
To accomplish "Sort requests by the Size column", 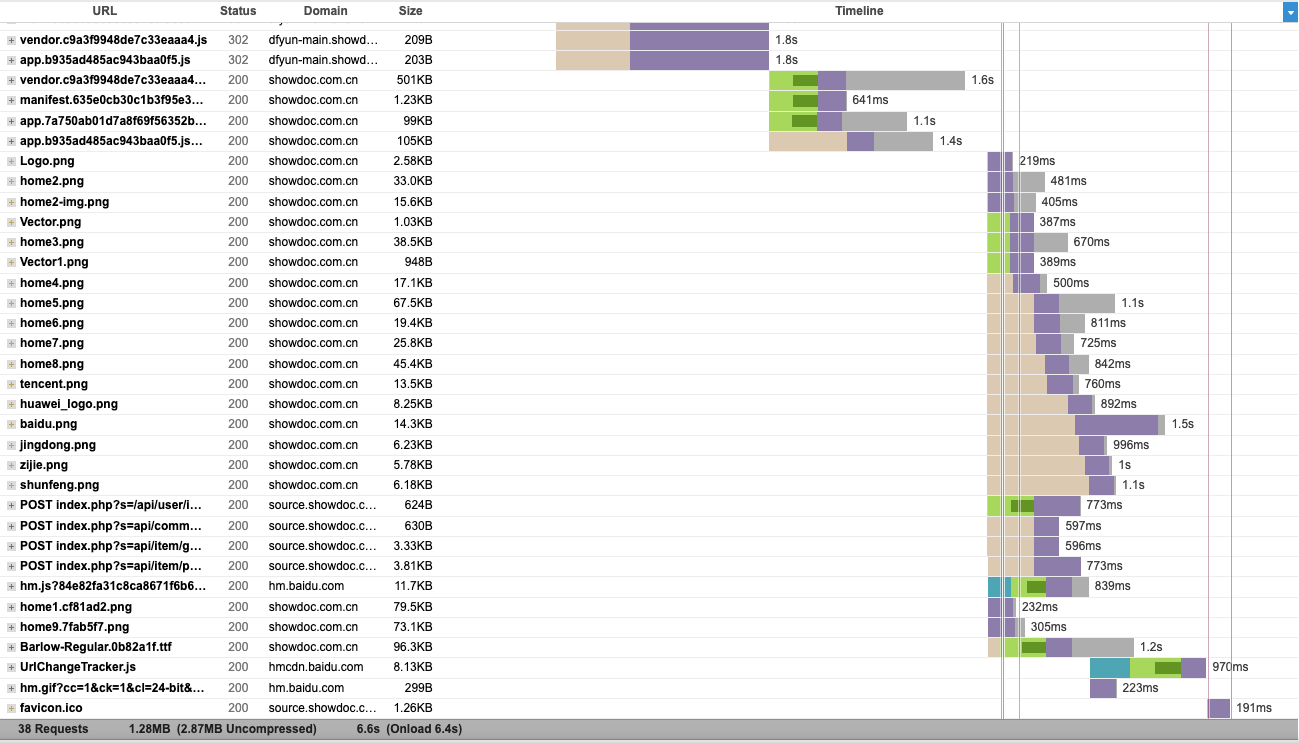I will click(409, 11).
